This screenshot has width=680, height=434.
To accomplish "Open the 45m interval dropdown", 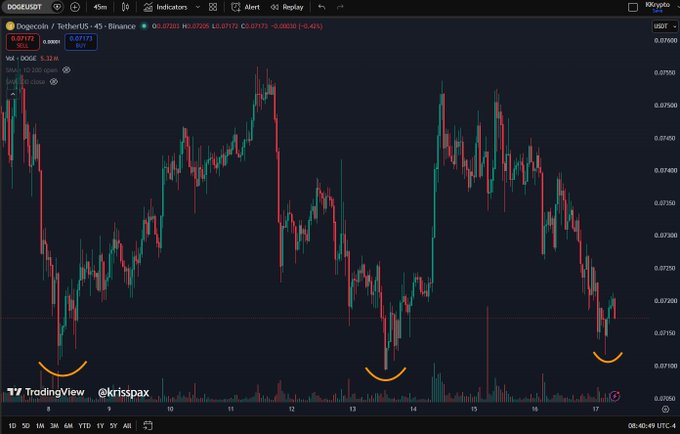I will pos(100,7).
